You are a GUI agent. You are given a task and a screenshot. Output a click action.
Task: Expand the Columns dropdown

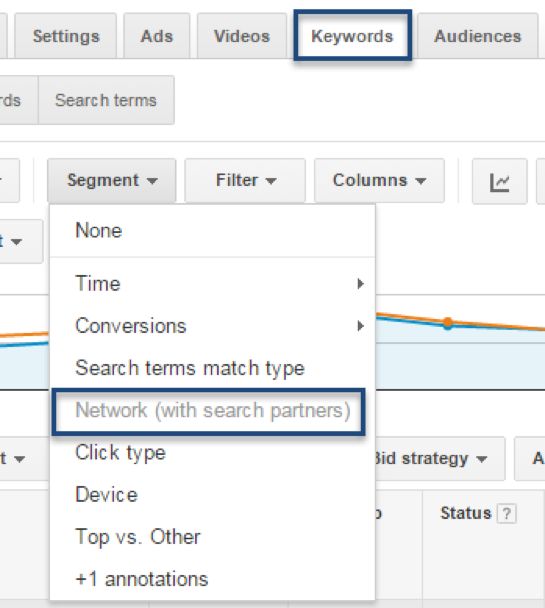click(379, 181)
